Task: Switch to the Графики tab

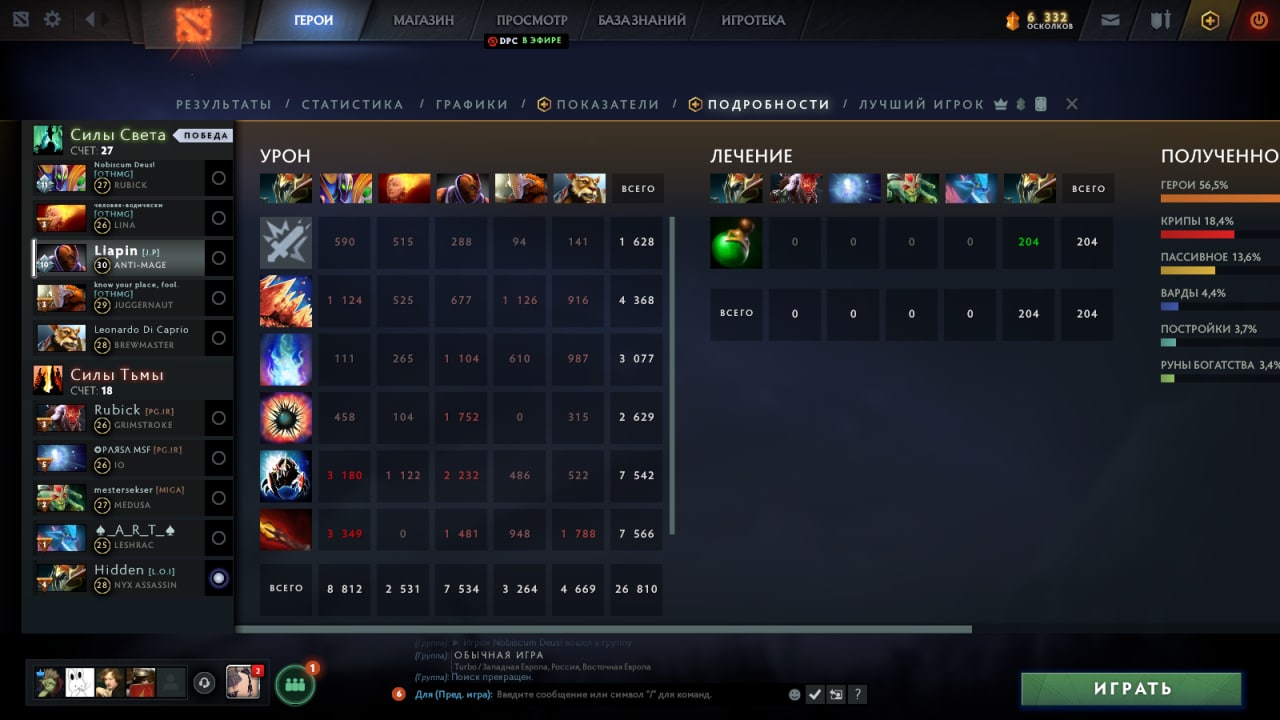Action: pos(472,104)
